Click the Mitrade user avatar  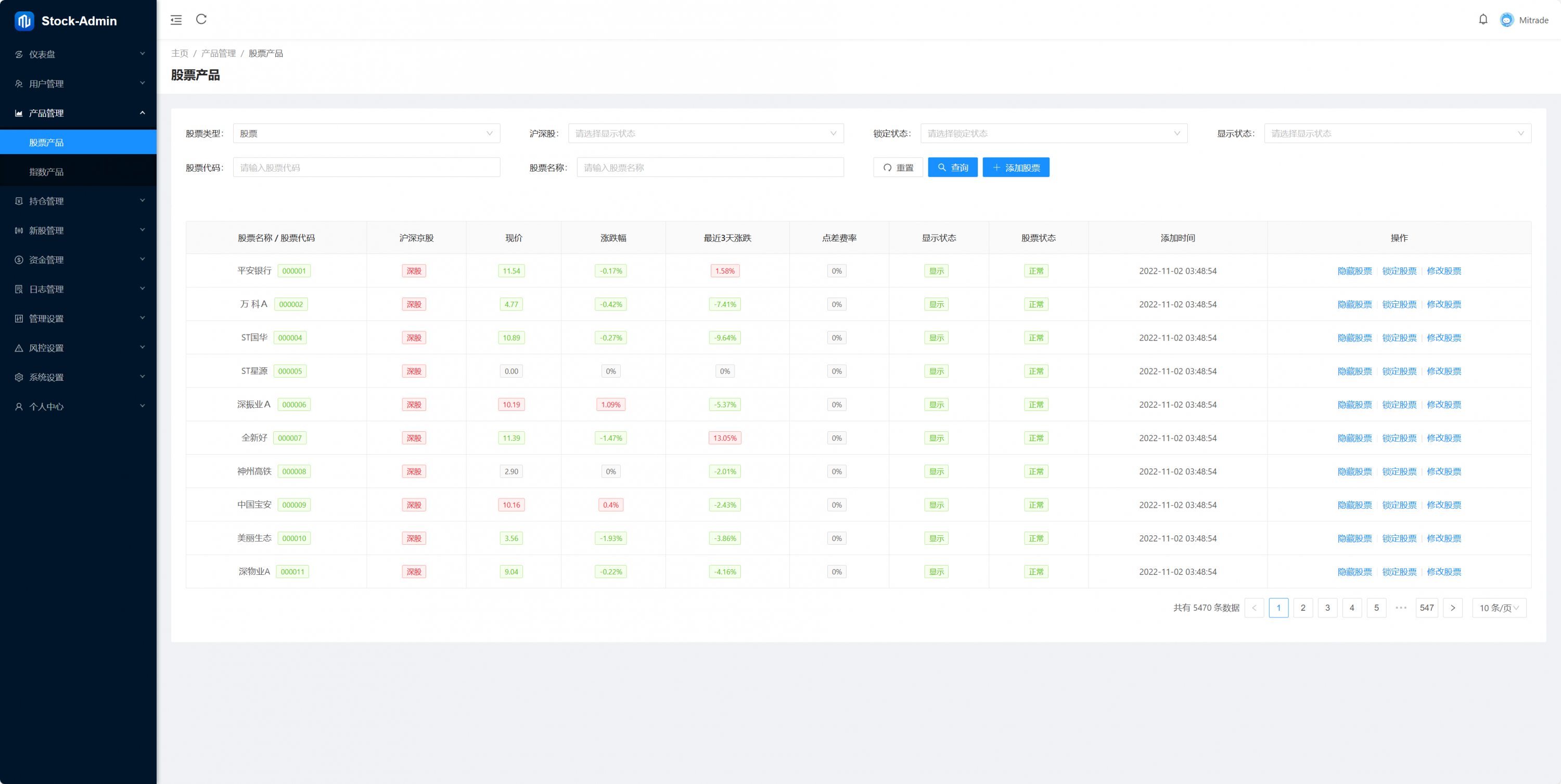(x=1506, y=20)
